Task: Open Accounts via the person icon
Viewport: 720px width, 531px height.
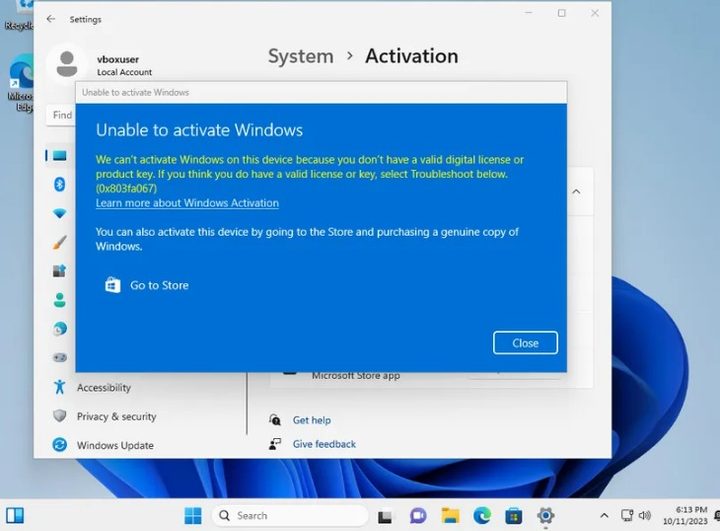Action: pos(59,300)
